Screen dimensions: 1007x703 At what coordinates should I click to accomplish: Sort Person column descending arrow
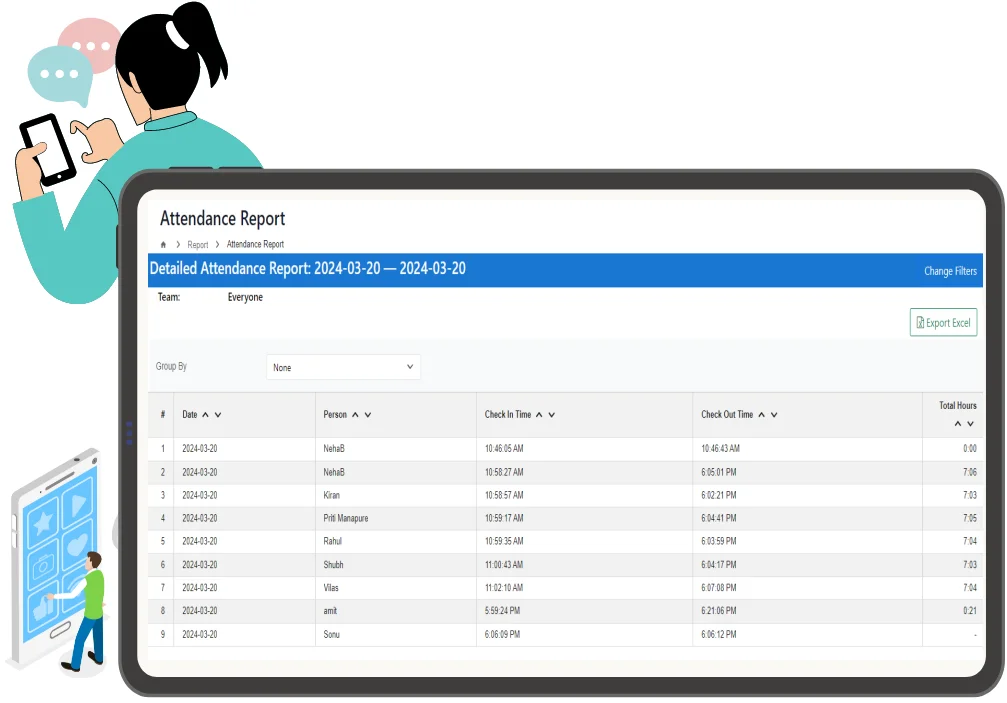[368, 415]
